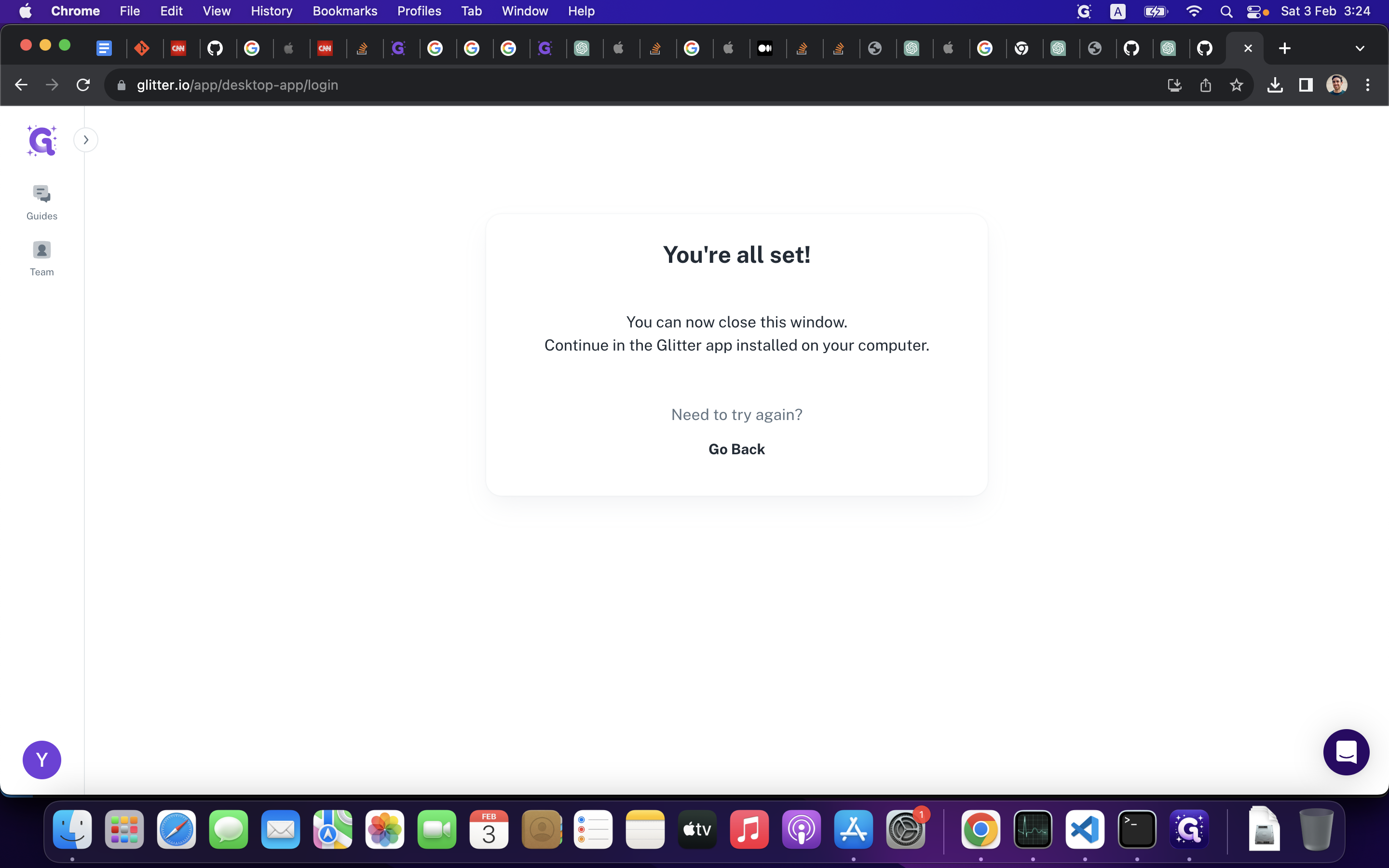The height and width of the screenshot is (868, 1389).
Task: Click the install app icon in address bar
Action: [1174, 85]
